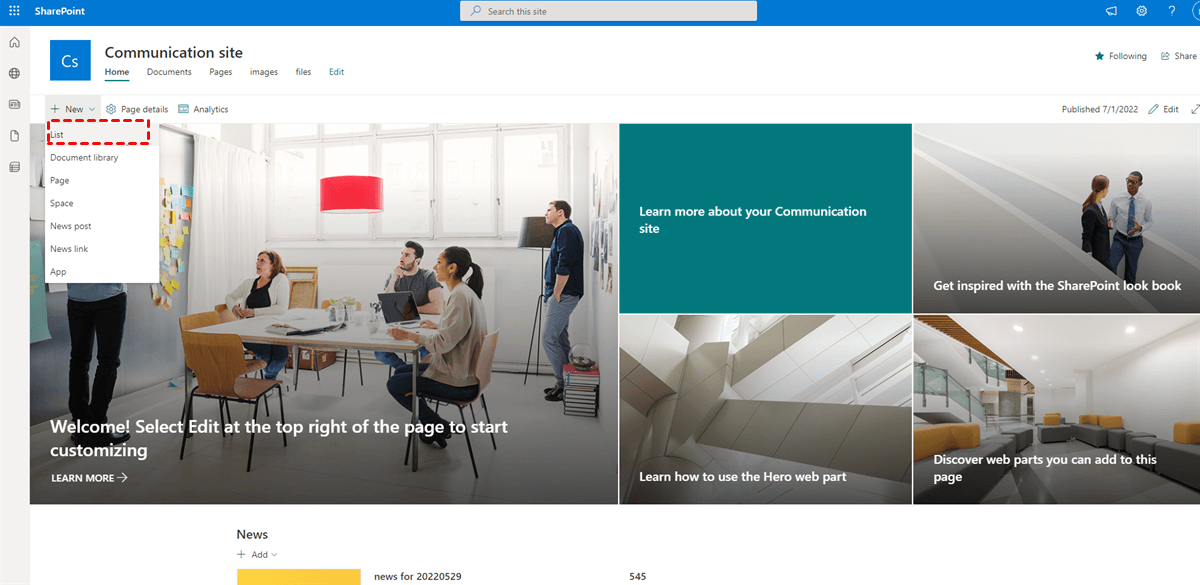Viewport: 1200px width, 585px height.
Task: Open the Add dropdown under News
Action: pos(257,554)
